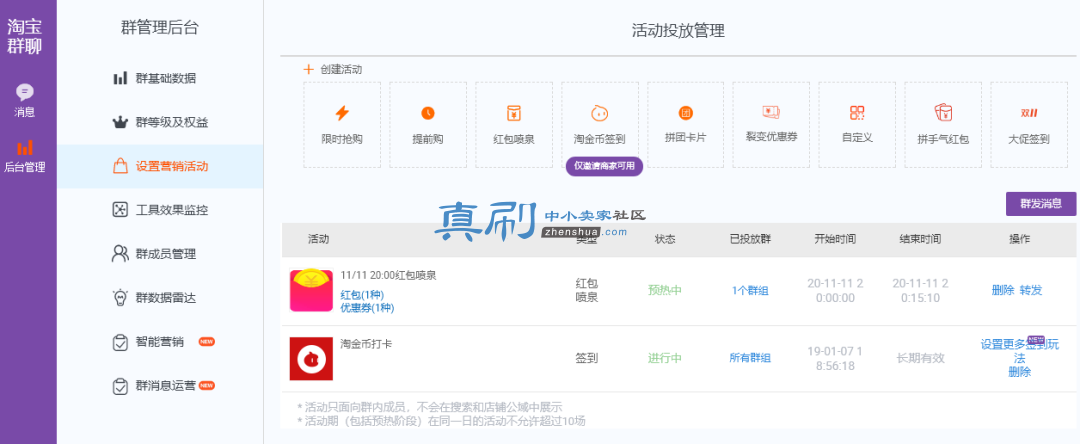
Task: Click the 设置更多签到玩法 link
Action: (x=1019, y=351)
